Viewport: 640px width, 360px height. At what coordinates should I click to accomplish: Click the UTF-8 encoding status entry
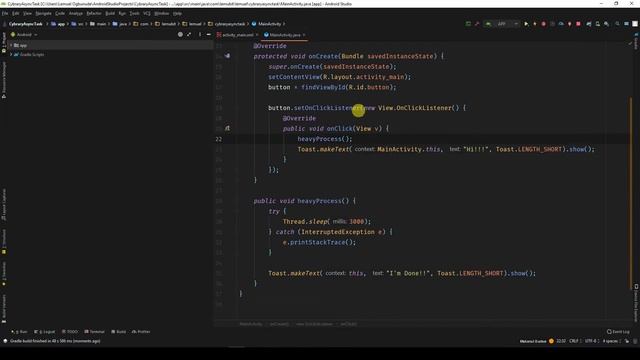pyautogui.click(x=591, y=341)
